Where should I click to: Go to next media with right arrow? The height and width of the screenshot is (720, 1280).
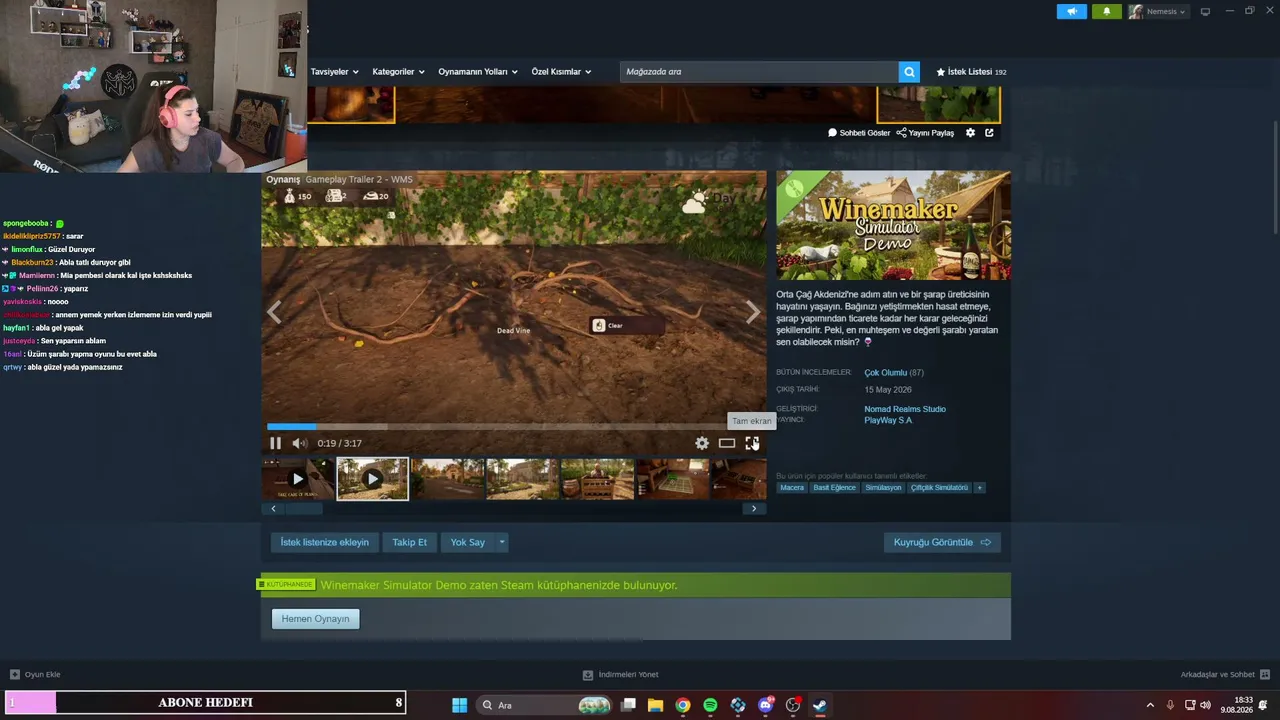(x=753, y=312)
